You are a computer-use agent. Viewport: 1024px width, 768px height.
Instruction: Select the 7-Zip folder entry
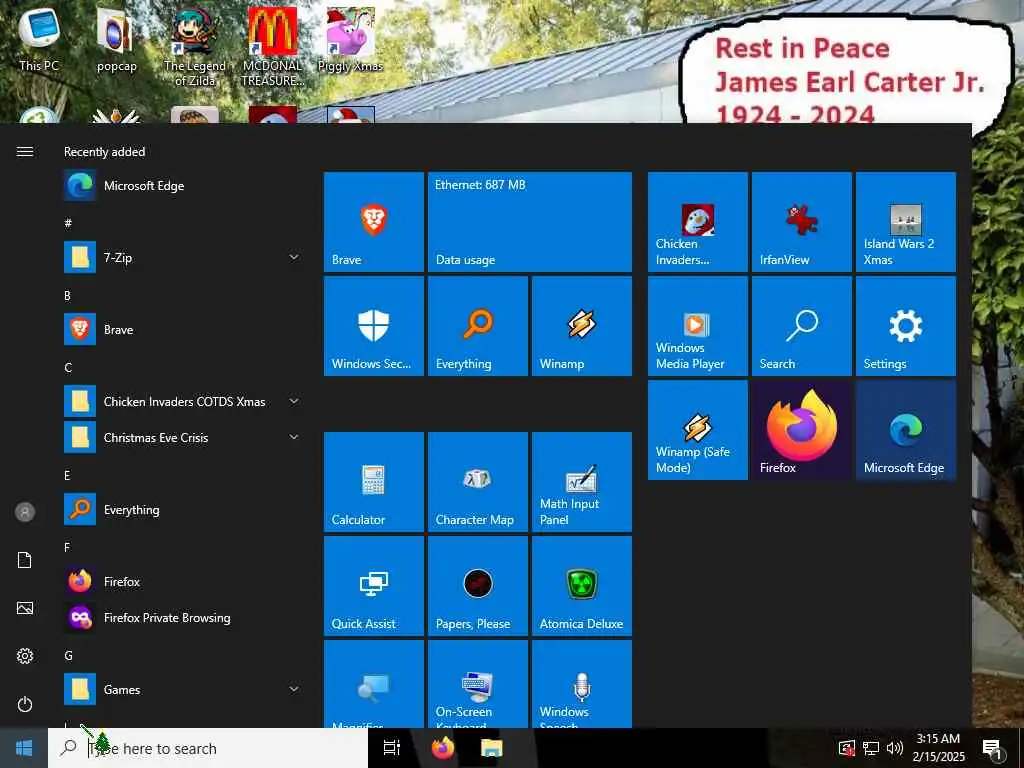pos(183,257)
